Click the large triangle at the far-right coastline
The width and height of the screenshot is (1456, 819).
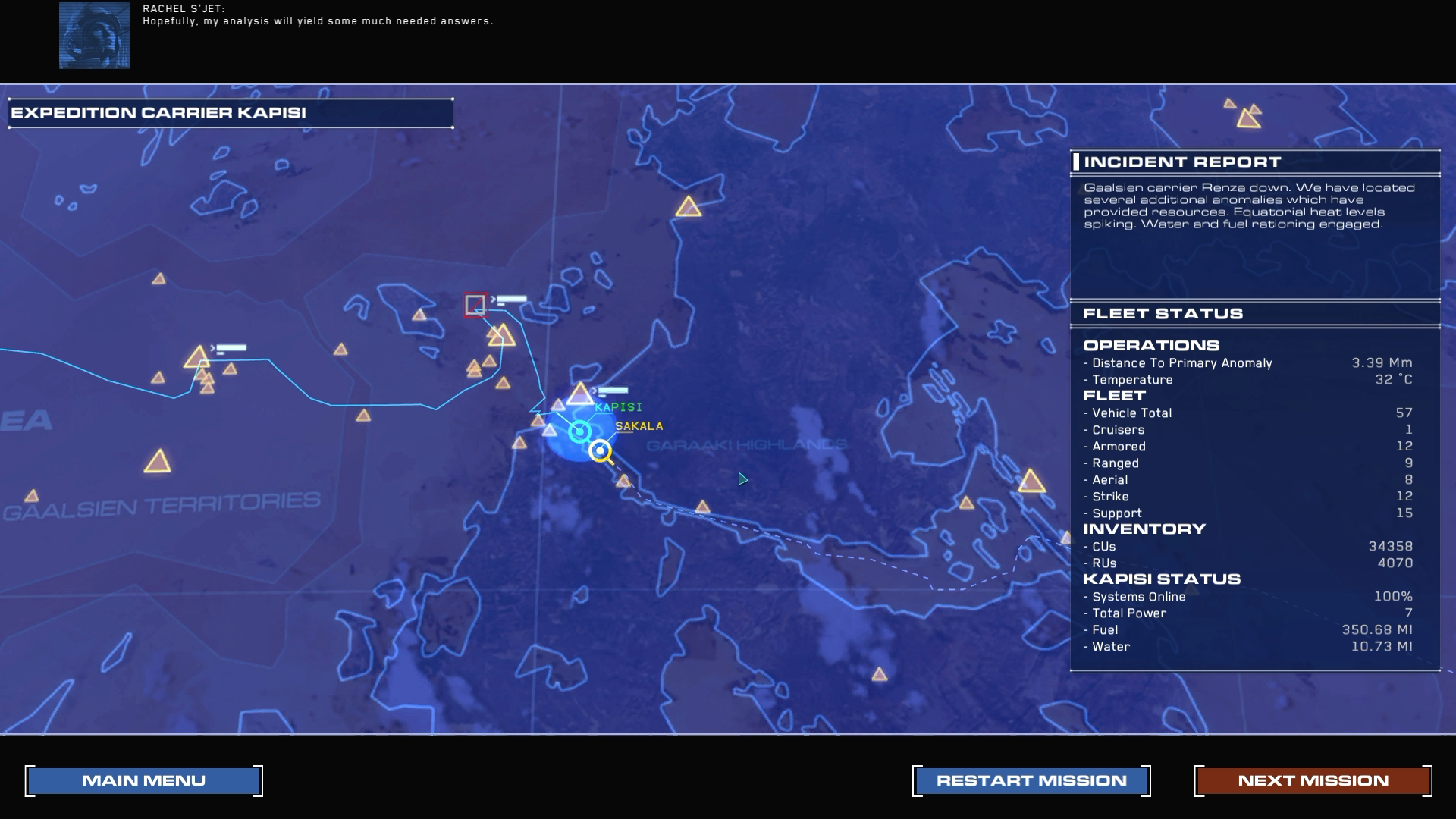[1031, 482]
